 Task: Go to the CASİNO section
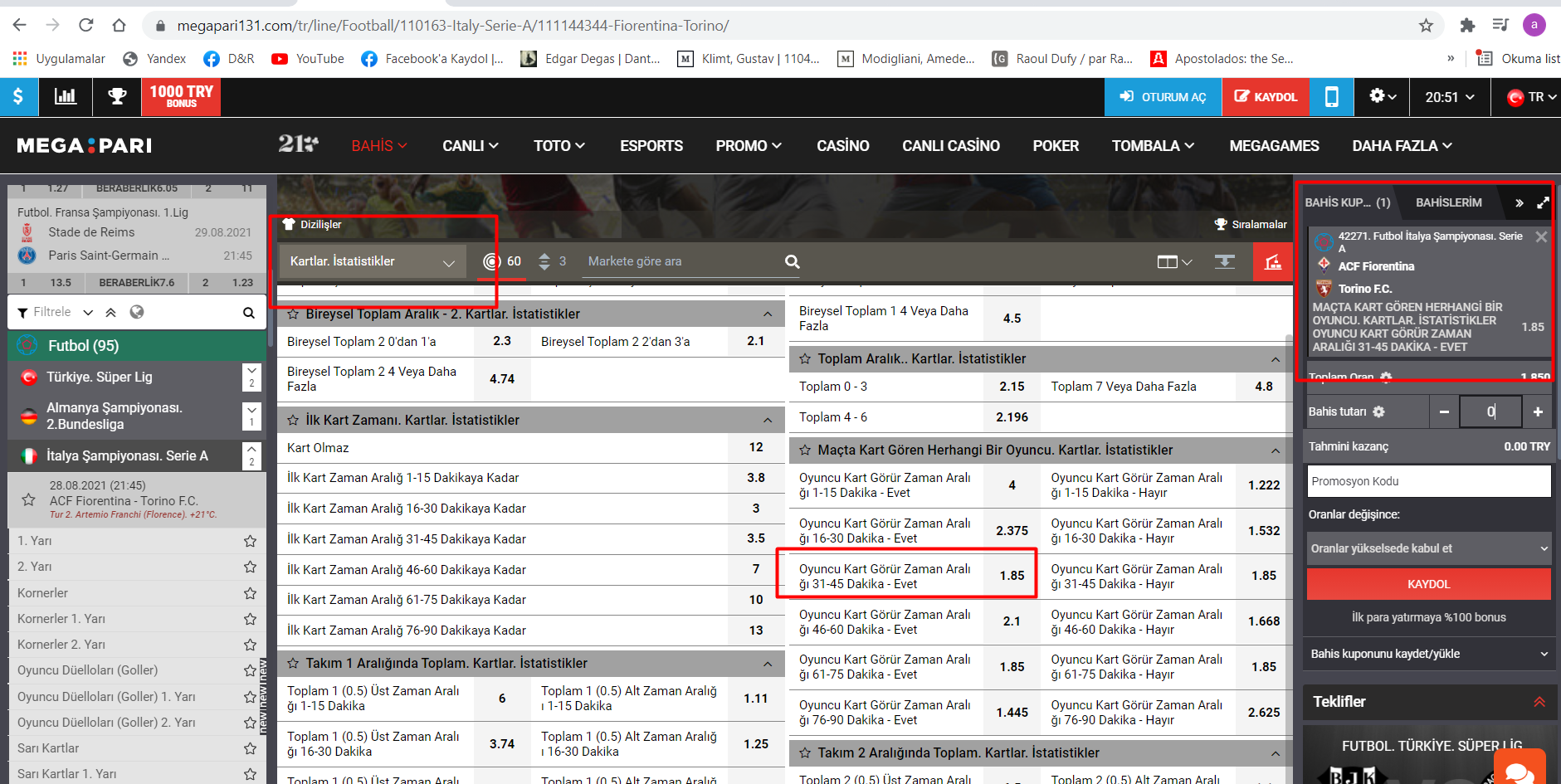click(x=842, y=146)
